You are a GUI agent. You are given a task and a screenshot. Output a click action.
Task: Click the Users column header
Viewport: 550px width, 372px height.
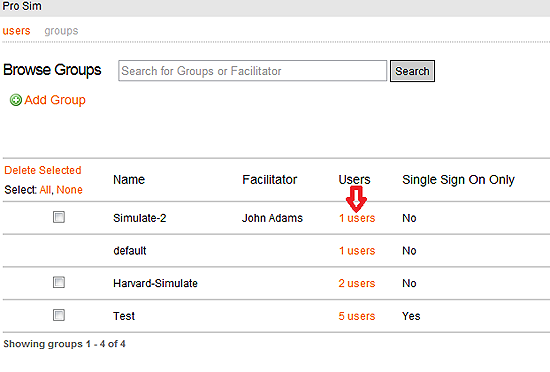click(x=354, y=180)
